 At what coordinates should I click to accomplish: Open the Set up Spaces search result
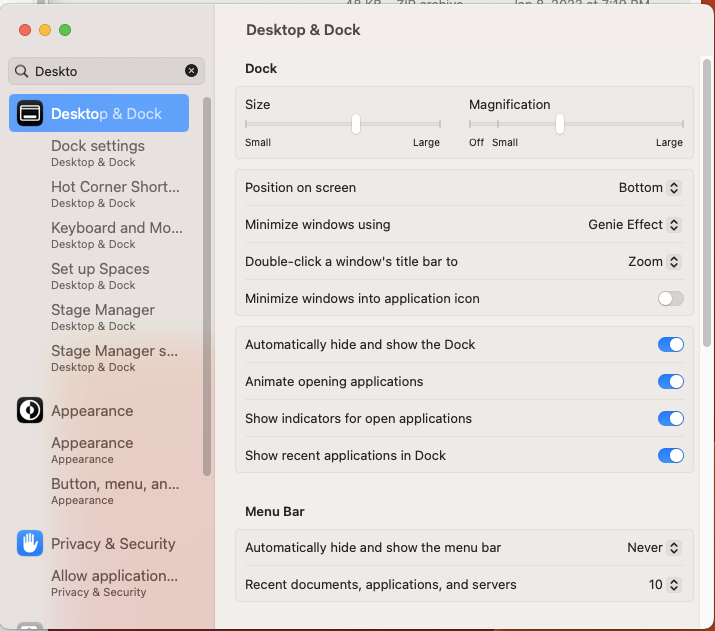pyautogui.click(x=100, y=276)
